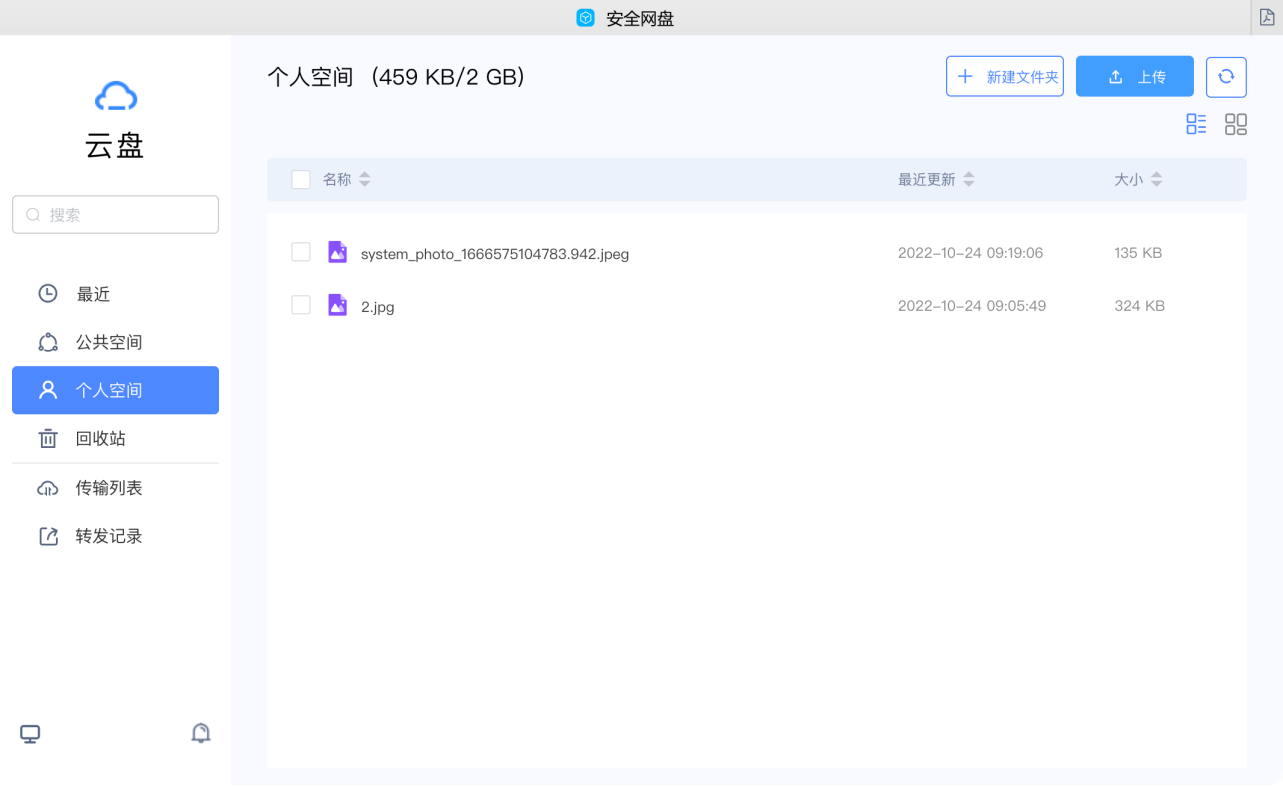Click the 新建文件夹 new folder button
Screen dimensions: 1283x786
click(x=1004, y=76)
